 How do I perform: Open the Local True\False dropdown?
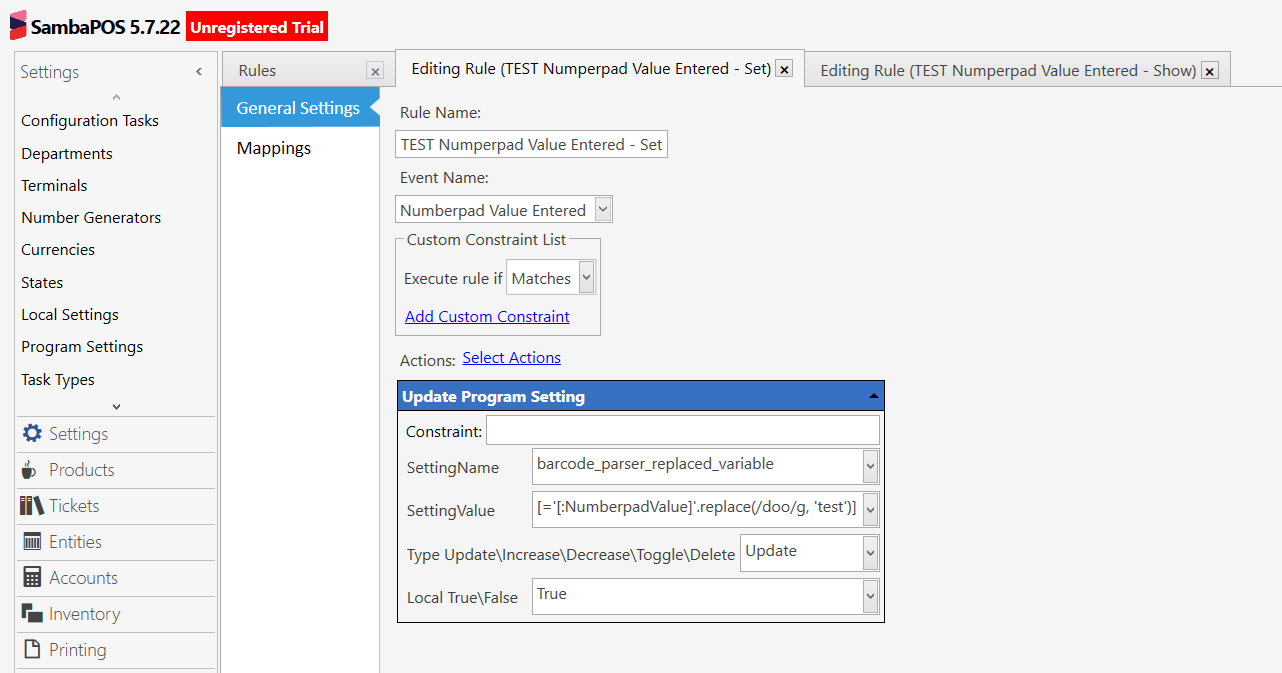[x=870, y=597]
